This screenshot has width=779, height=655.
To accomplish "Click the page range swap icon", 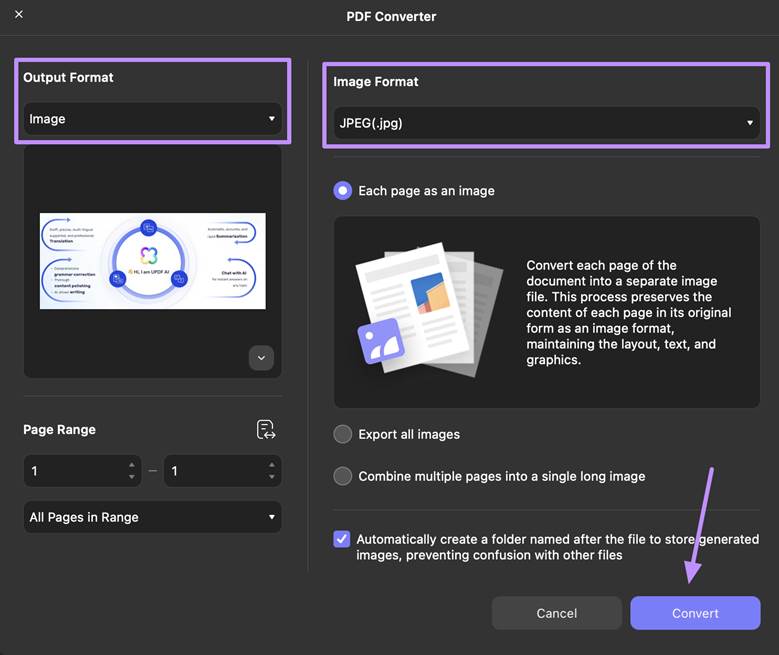I will point(266,429).
